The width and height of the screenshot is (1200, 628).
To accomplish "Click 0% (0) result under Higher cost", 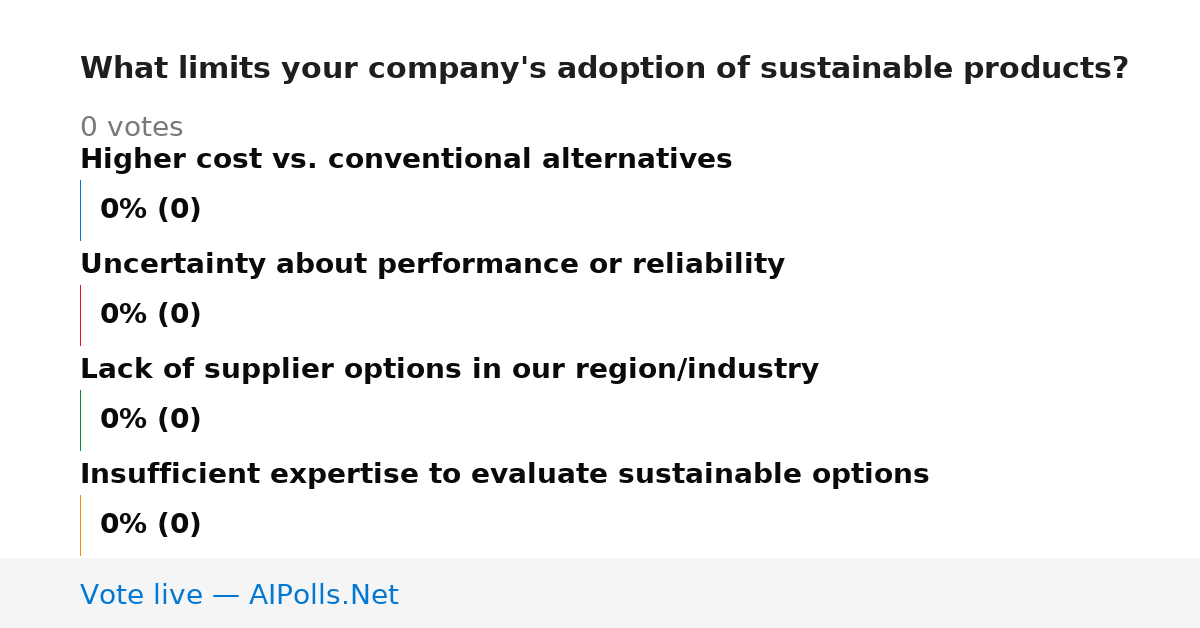I will tap(150, 210).
